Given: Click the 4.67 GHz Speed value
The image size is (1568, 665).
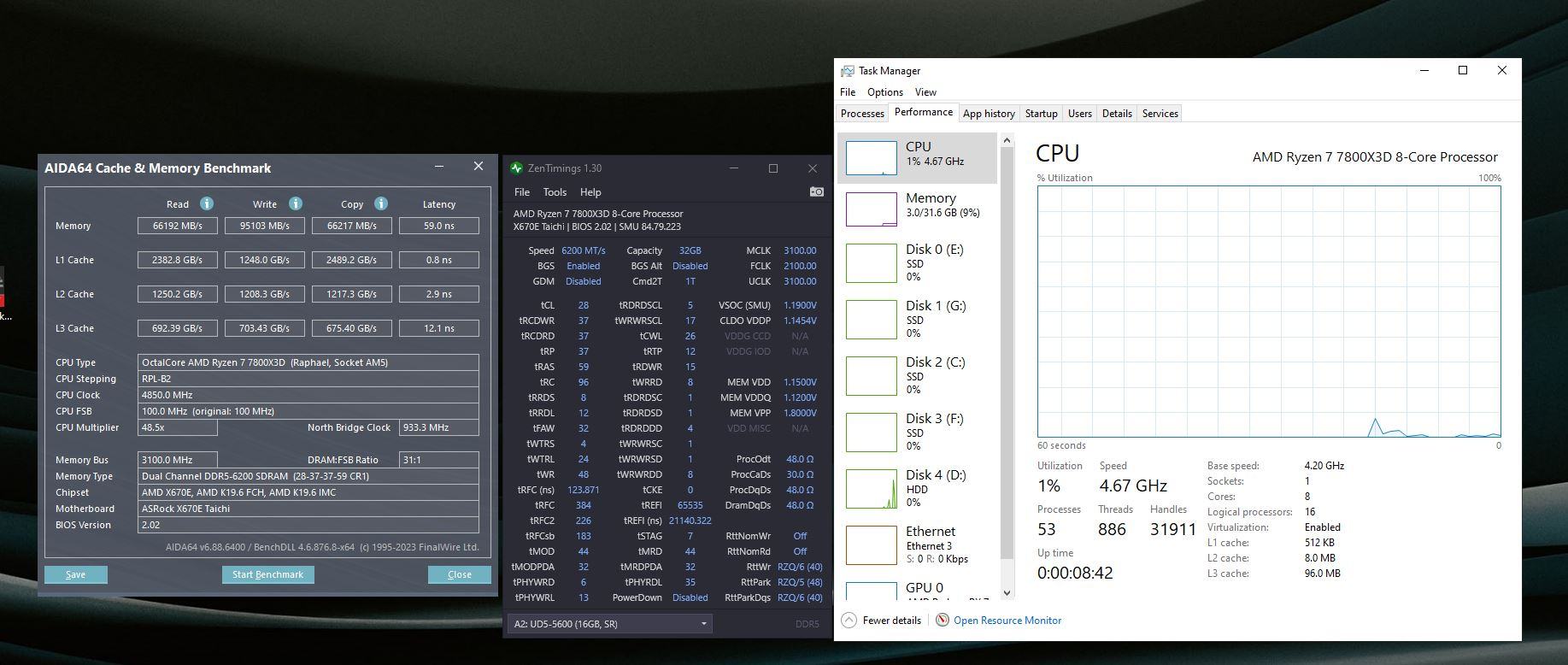Looking at the screenshot, I should click(x=1133, y=486).
